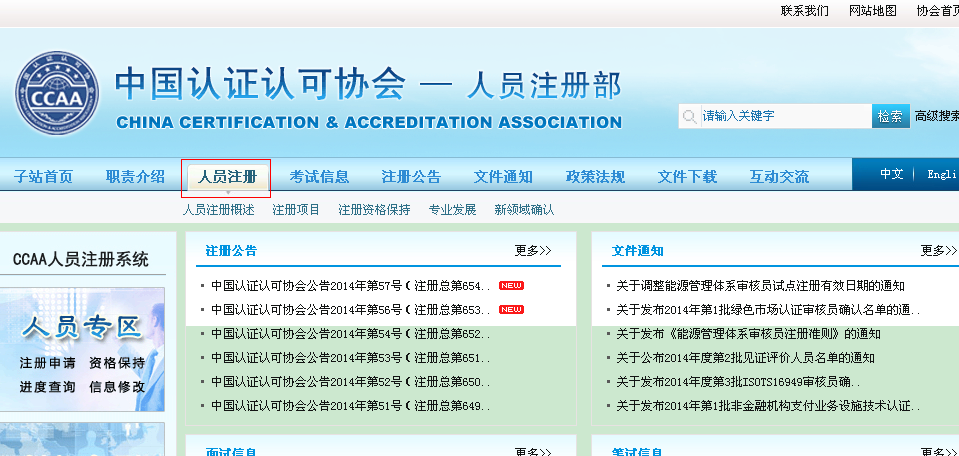
Task: Open notice about 第2批见证评价人员名单
Action: pos(745,358)
